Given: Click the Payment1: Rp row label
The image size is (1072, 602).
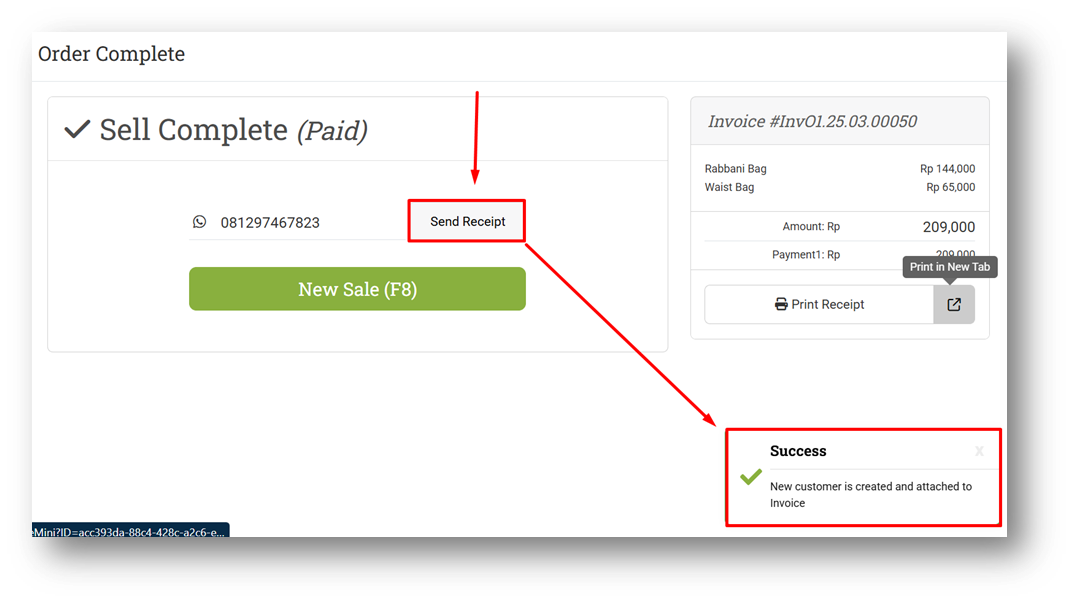Looking at the screenshot, I should tap(806, 255).
